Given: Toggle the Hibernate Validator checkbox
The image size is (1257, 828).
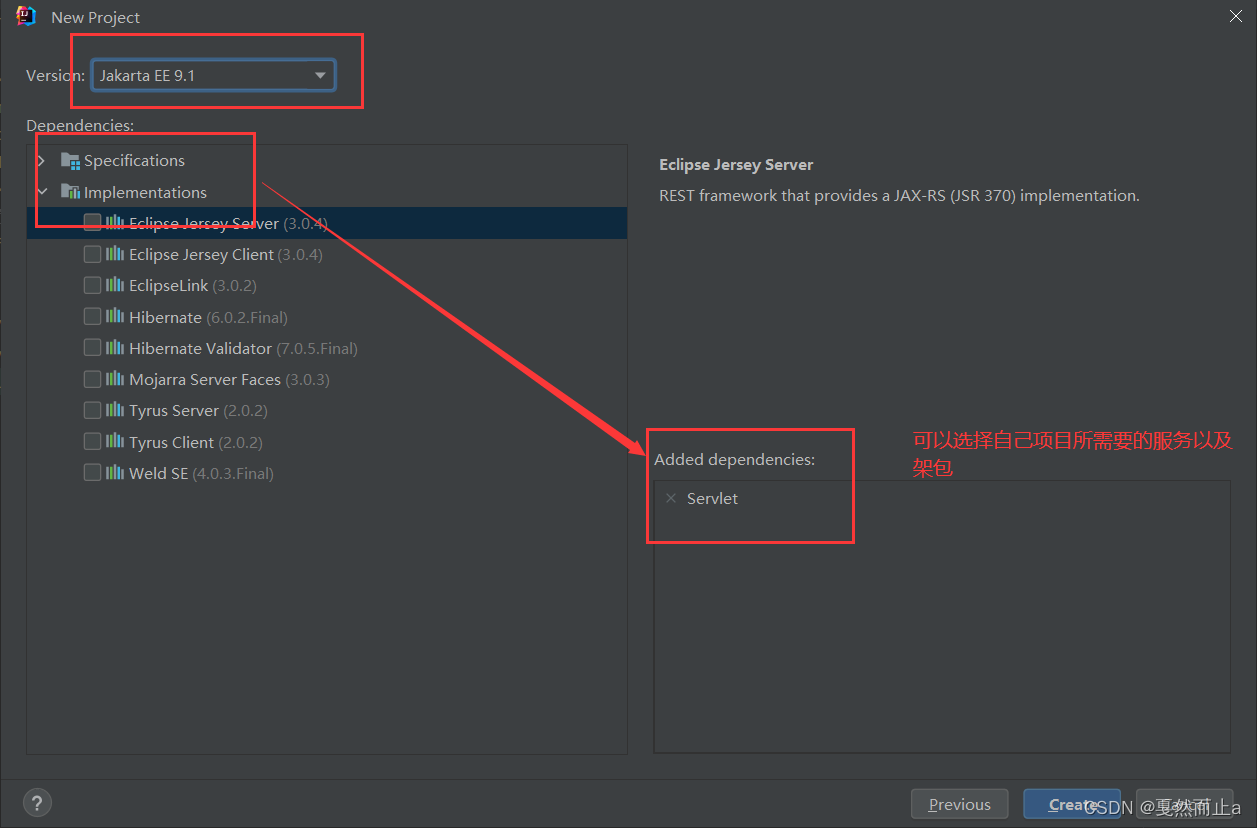Looking at the screenshot, I should 92,347.
